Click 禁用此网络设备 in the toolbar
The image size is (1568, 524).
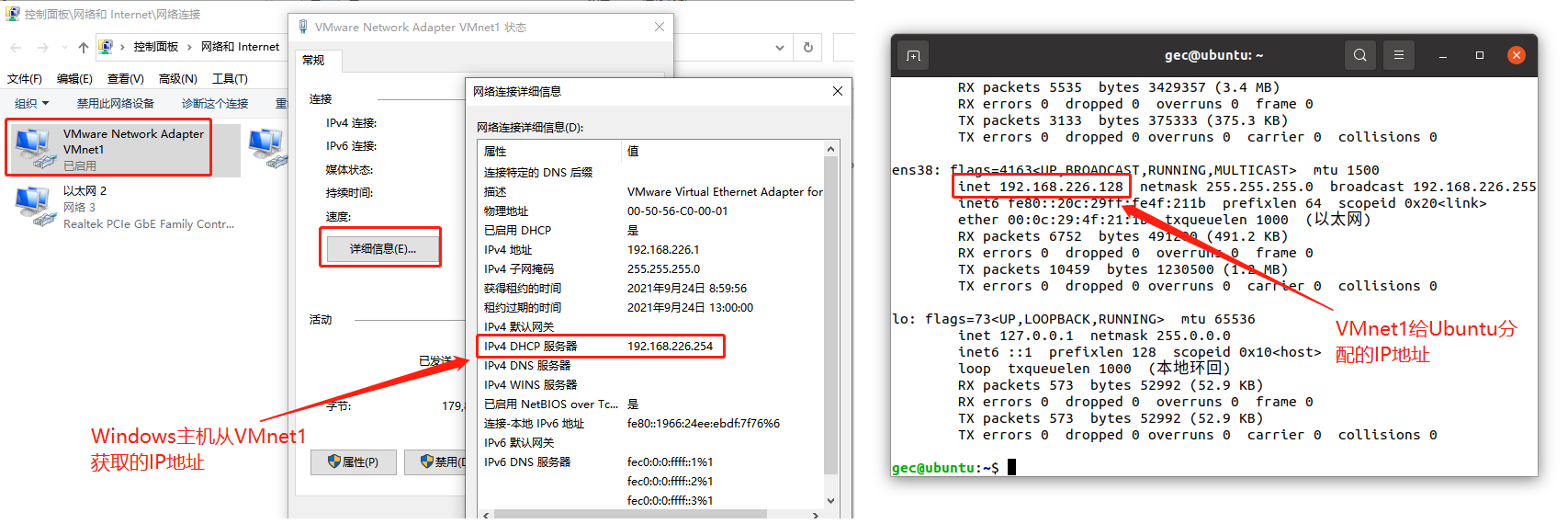coord(116,104)
